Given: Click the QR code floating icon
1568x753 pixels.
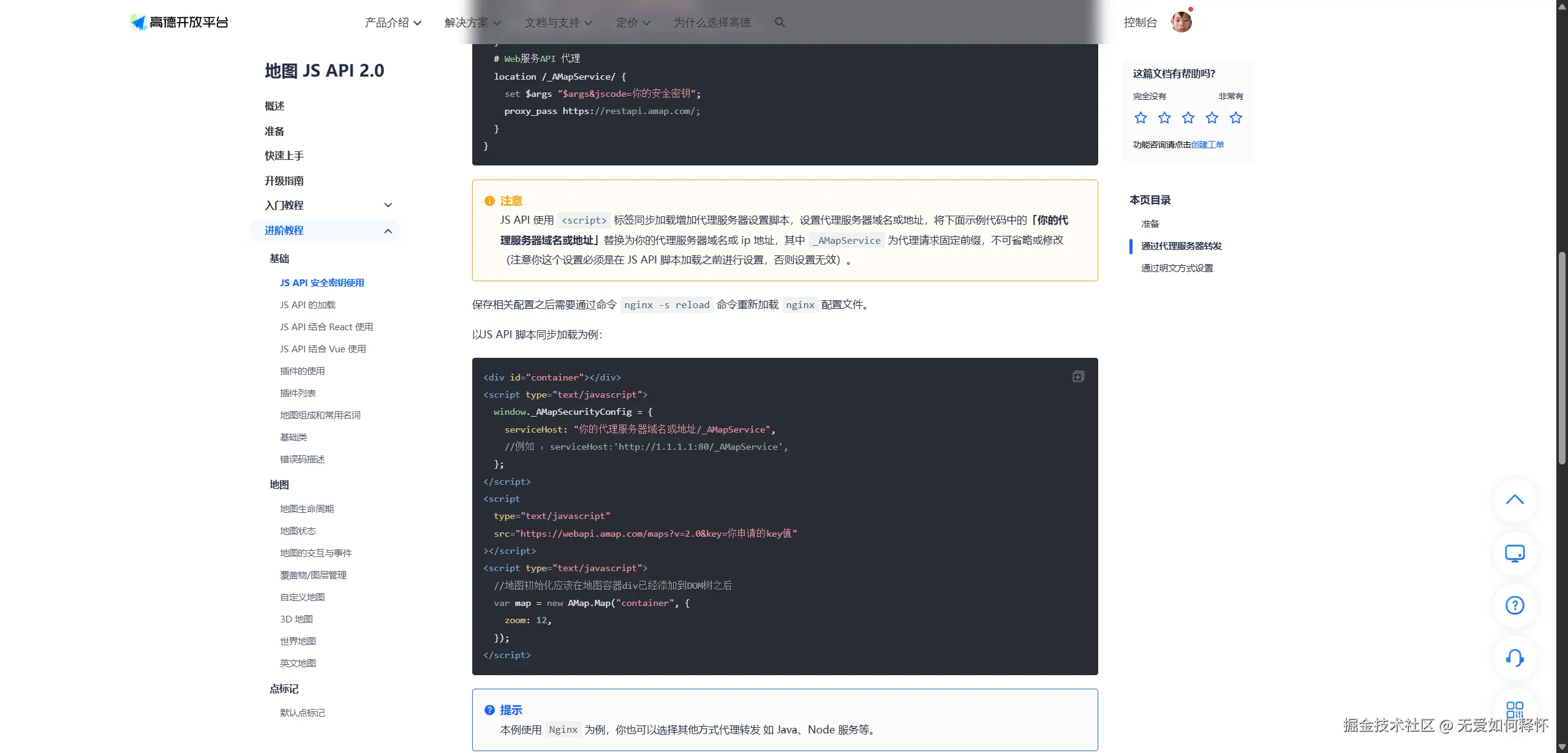Looking at the screenshot, I should pyautogui.click(x=1515, y=709).
